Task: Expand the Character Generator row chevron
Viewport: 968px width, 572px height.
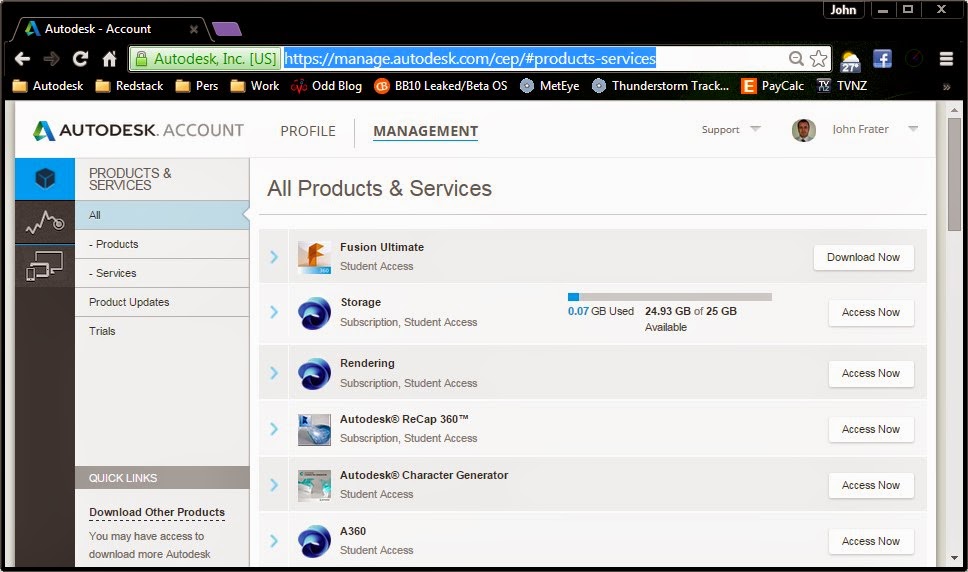Action: coord(274,485)
